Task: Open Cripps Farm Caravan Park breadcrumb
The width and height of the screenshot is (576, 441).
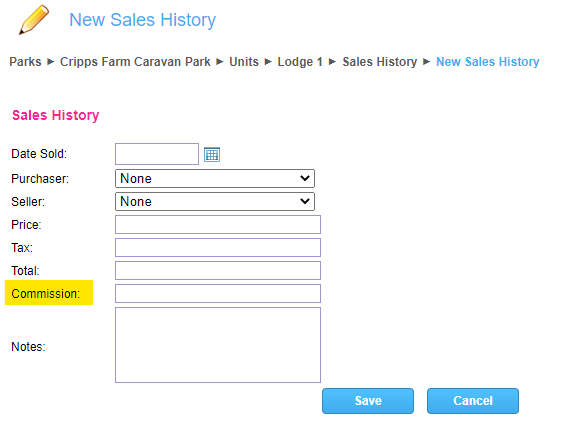Action: point(135,62)
